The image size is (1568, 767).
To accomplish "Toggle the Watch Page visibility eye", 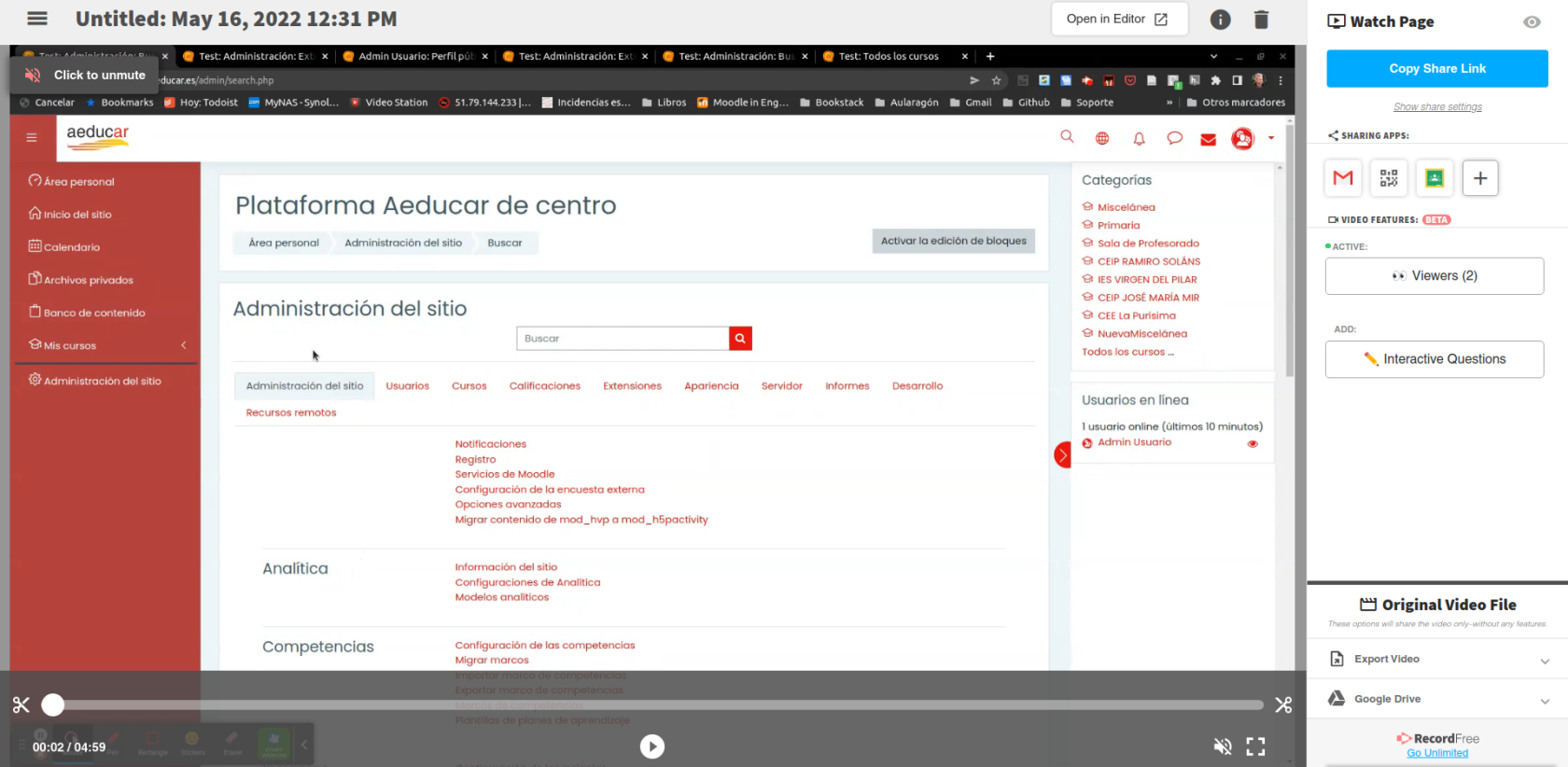I will (1532, 21).
